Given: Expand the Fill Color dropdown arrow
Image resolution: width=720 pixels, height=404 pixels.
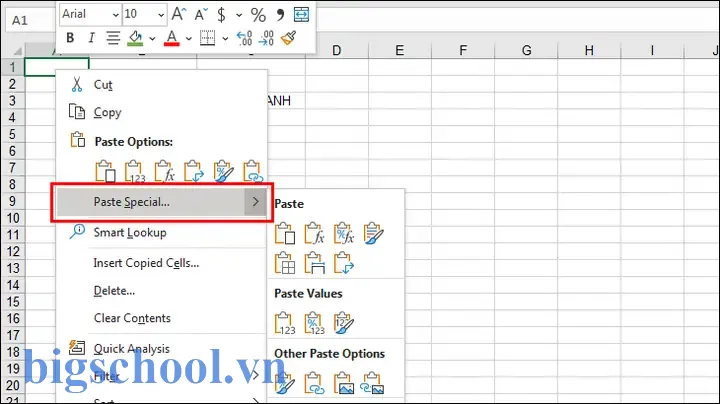Looking at the screenshot, I should (152, 39).
